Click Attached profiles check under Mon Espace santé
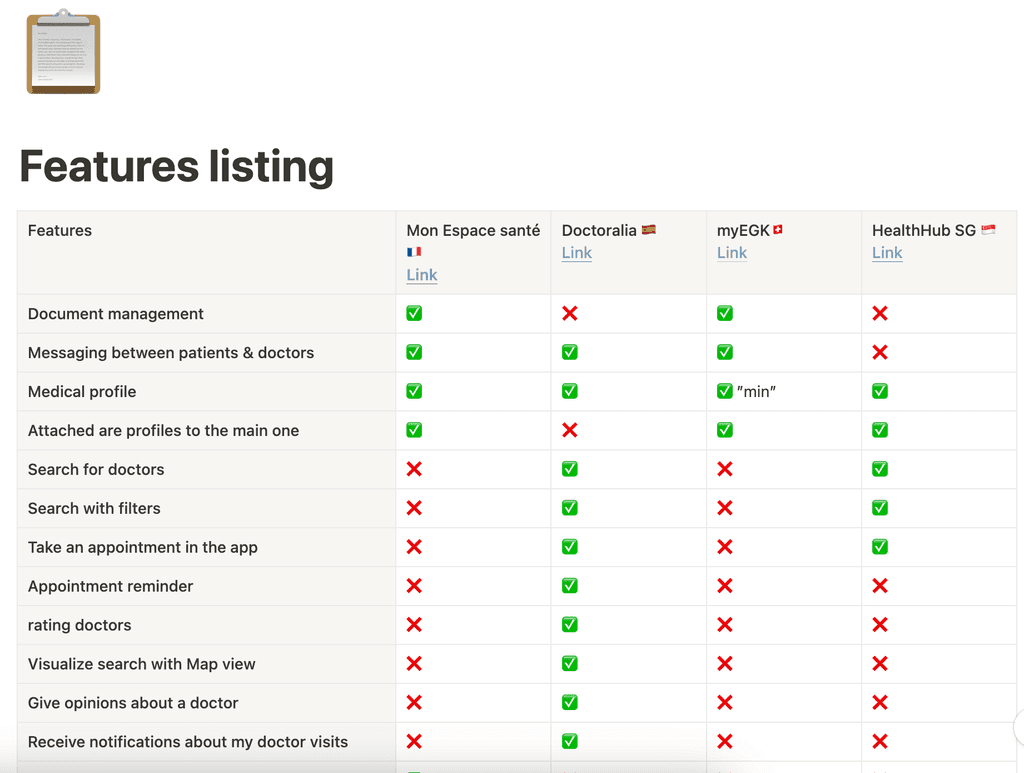Image resolution: width=1024 pixels, height=773 pixels. [x=414, y=430]
